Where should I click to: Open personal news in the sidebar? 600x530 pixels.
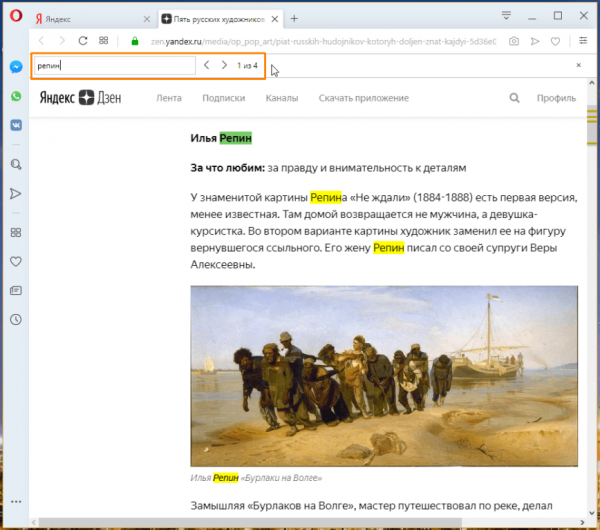16,291
